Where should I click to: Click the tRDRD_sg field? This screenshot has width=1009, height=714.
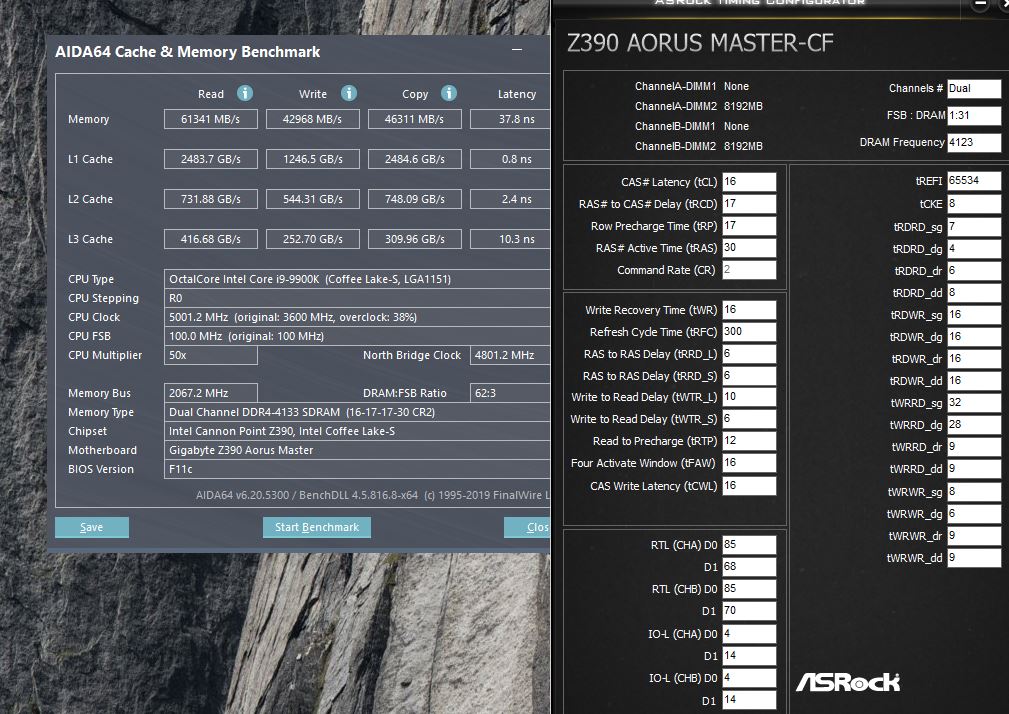click(974, 226)
